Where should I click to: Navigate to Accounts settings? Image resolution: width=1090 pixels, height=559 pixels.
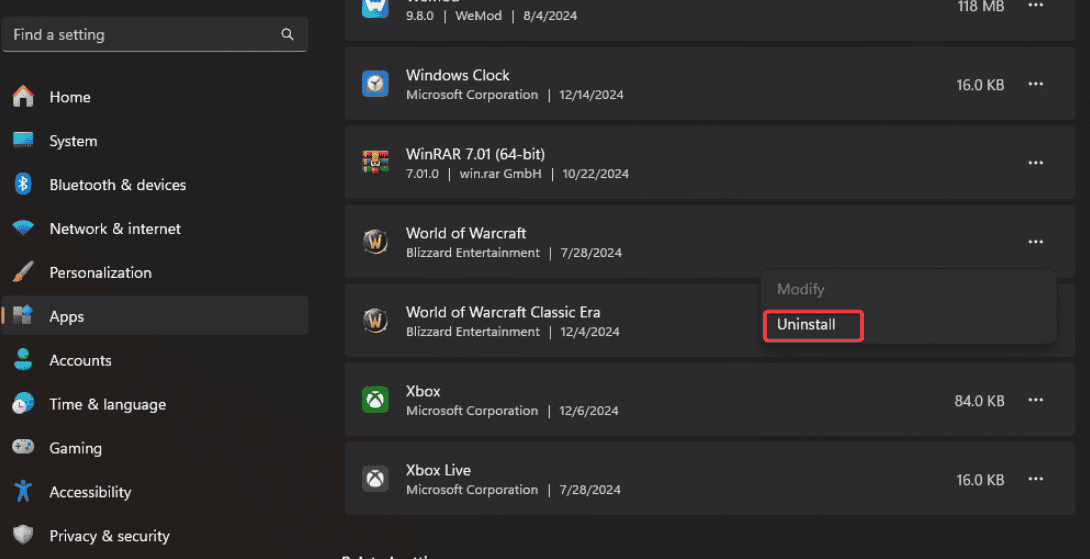pyautogui.click(x=80, y=361)
